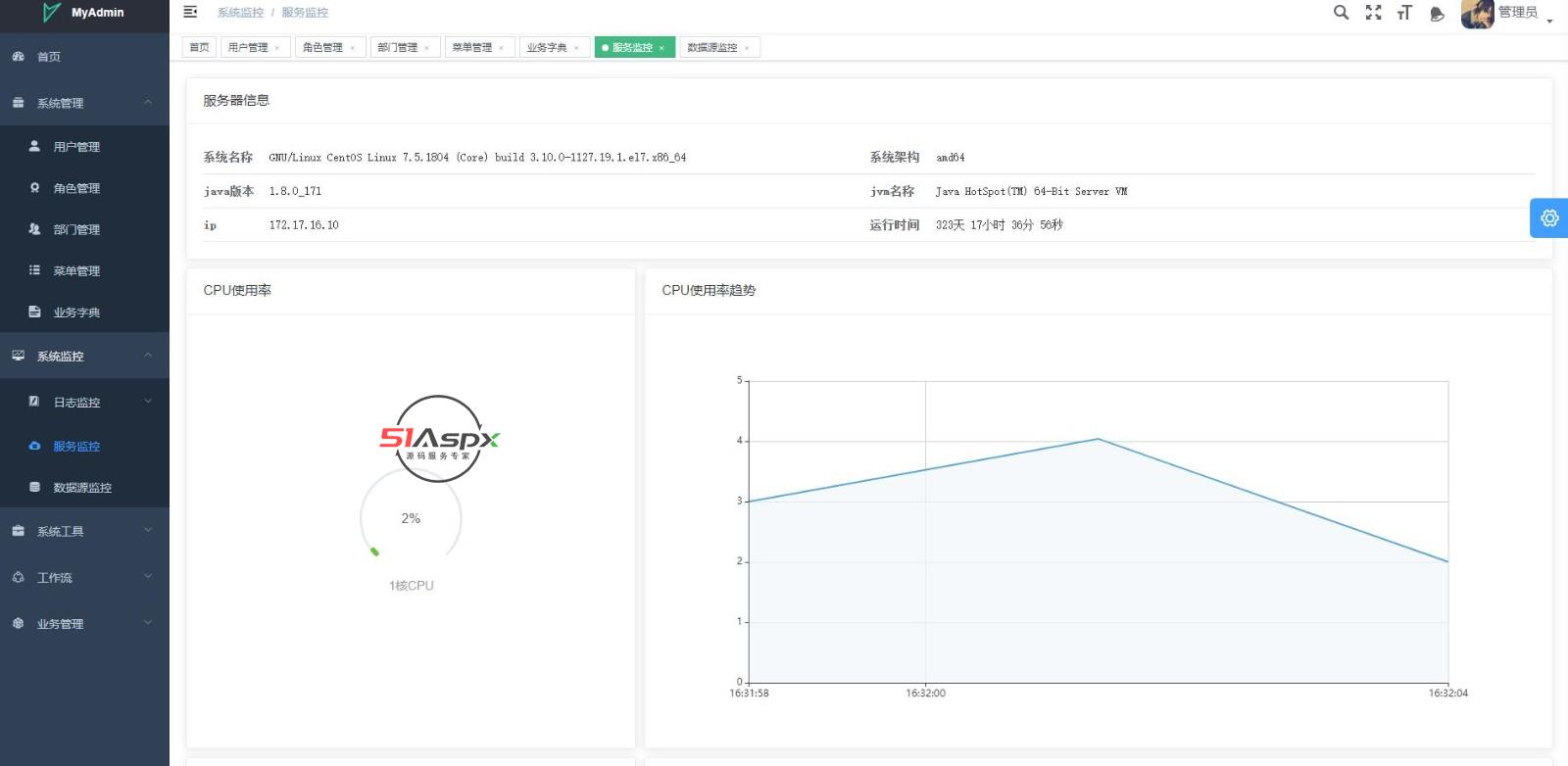Image resolution: width=1568 pixels, height=766 pixels.
Task: Open 角色管理 in the sidebar
Action: [76, 188]
